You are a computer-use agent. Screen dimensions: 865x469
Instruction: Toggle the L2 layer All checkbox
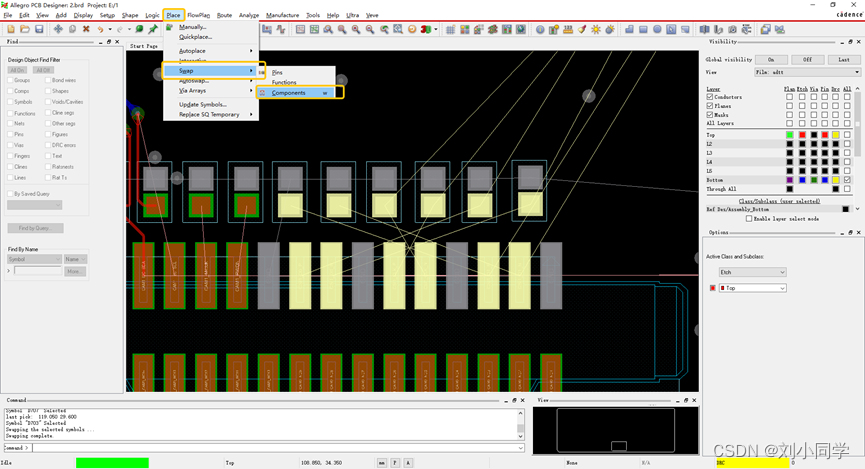[847, 143]
